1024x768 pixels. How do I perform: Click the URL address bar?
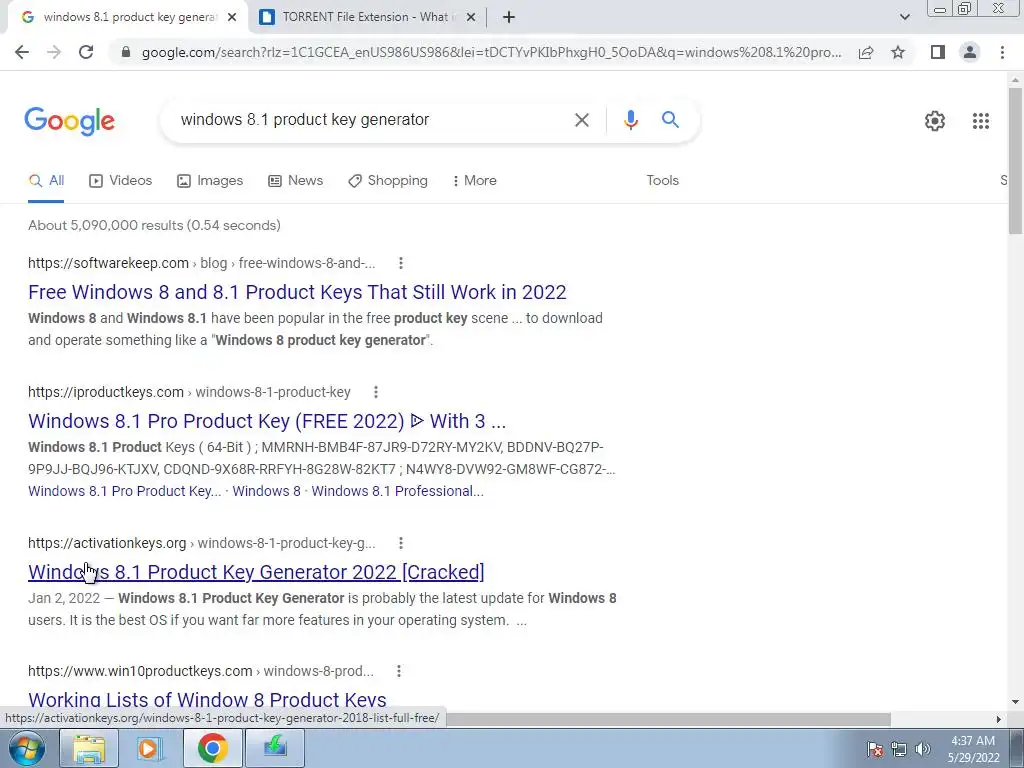[491, 52]
